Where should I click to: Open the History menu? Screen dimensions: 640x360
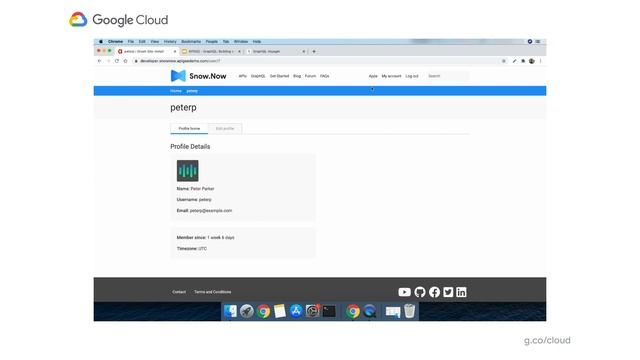pos(170,42)
